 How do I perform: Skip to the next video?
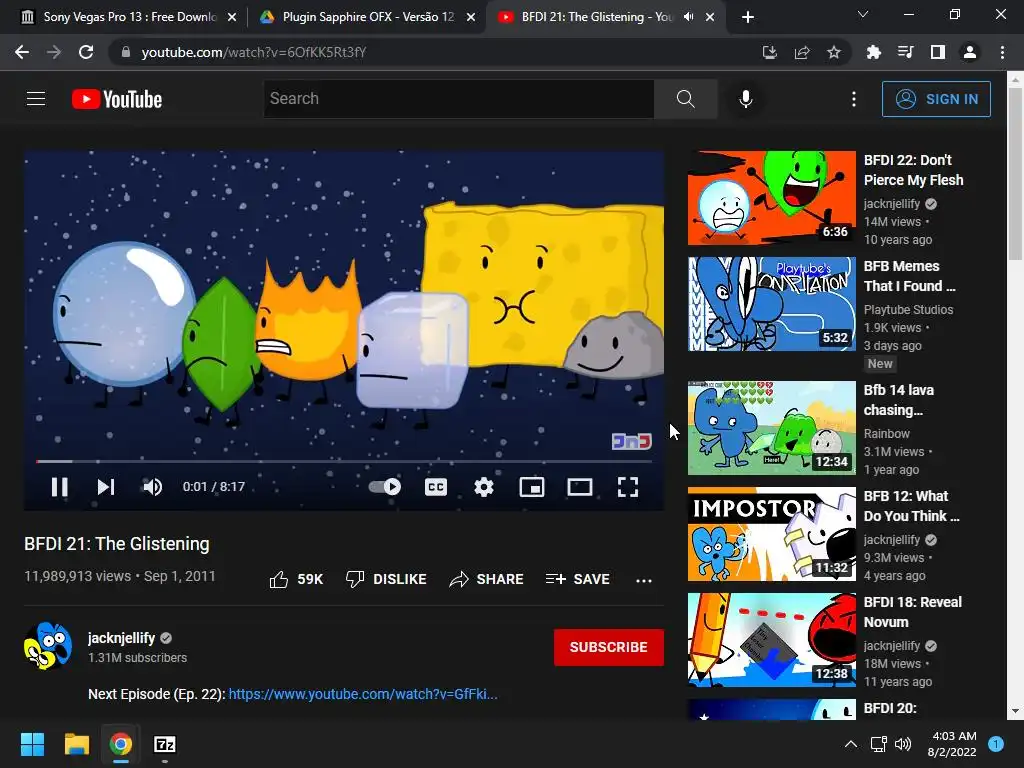click(x=106, y=487)
